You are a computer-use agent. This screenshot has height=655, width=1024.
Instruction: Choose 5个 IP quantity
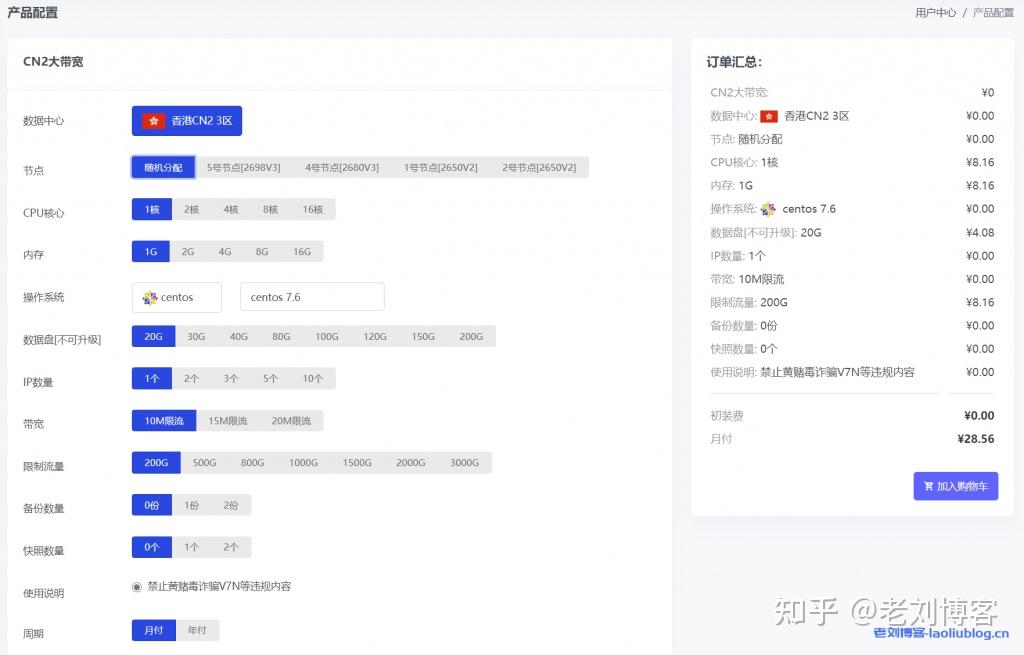pos(270,379)
